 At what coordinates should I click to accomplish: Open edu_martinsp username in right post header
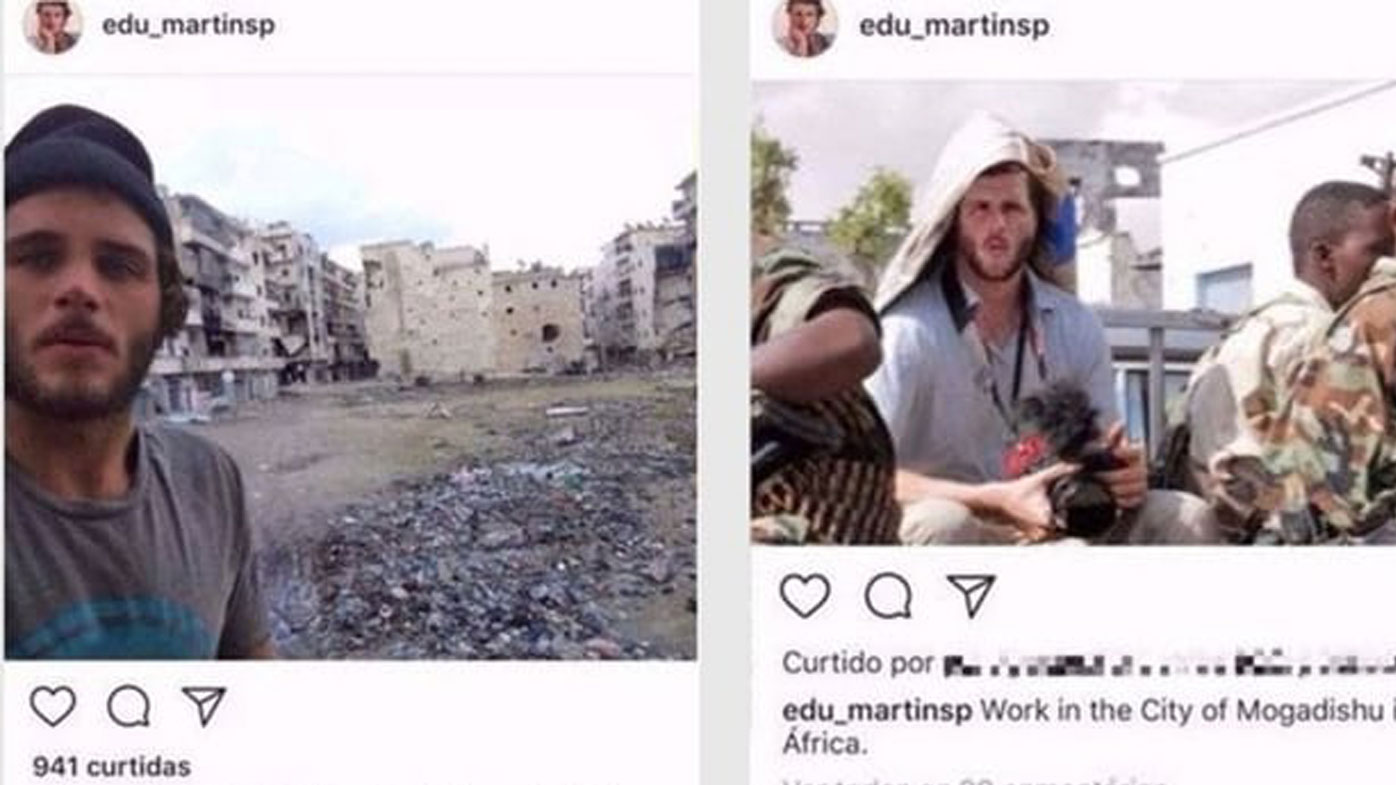click(954, 25)
